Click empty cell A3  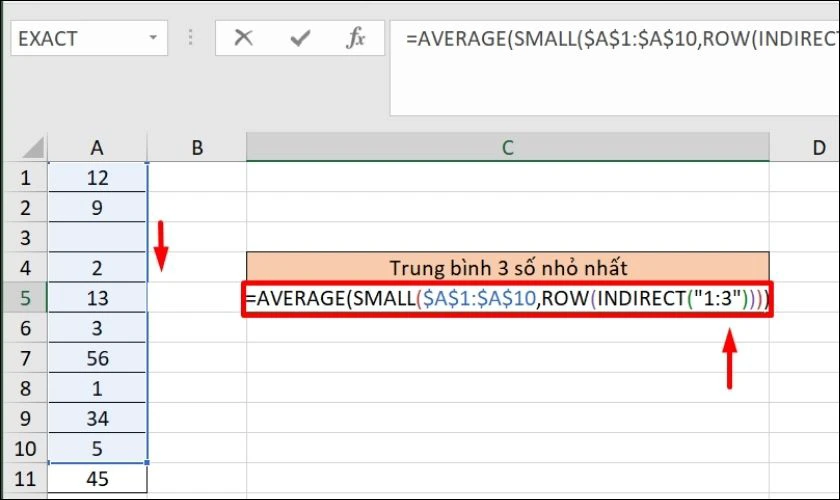(98, 237)
